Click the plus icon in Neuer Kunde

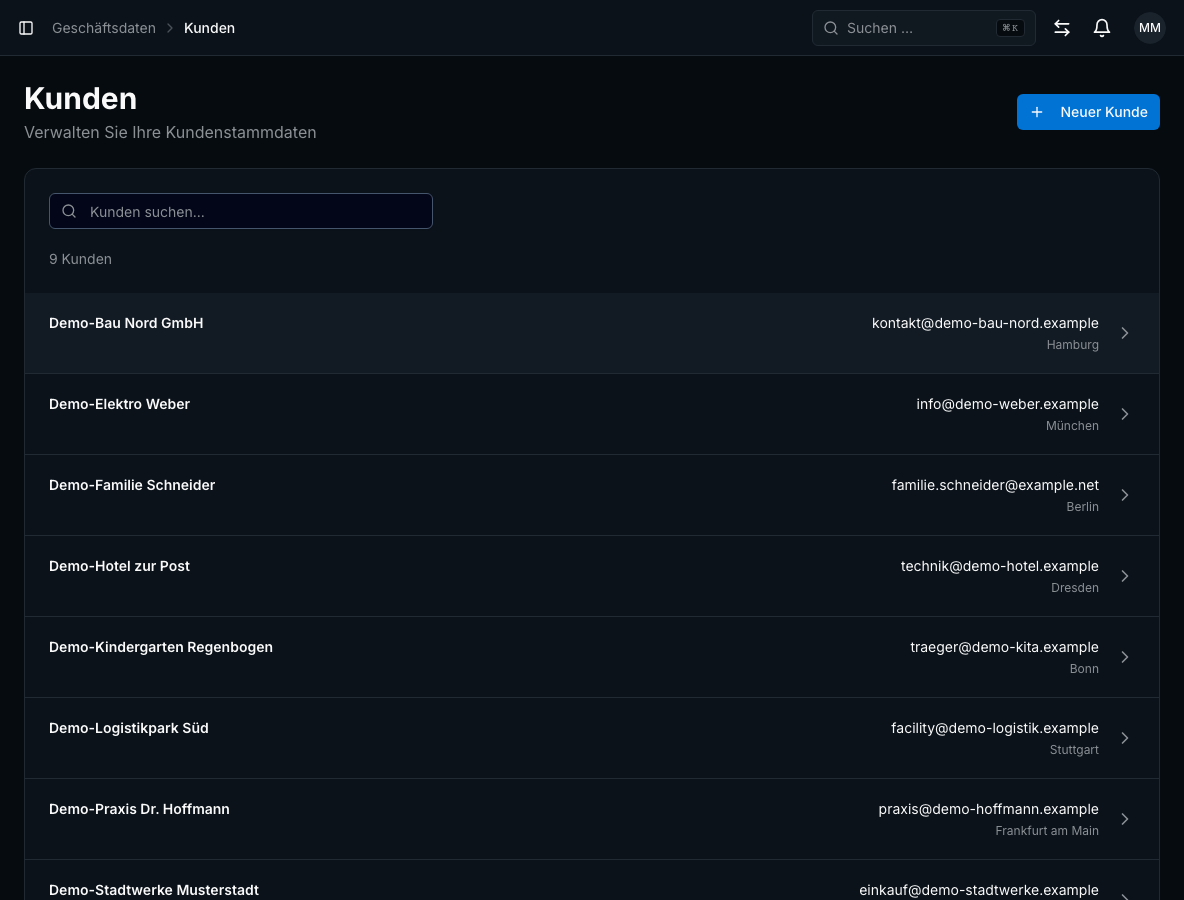1037,112
